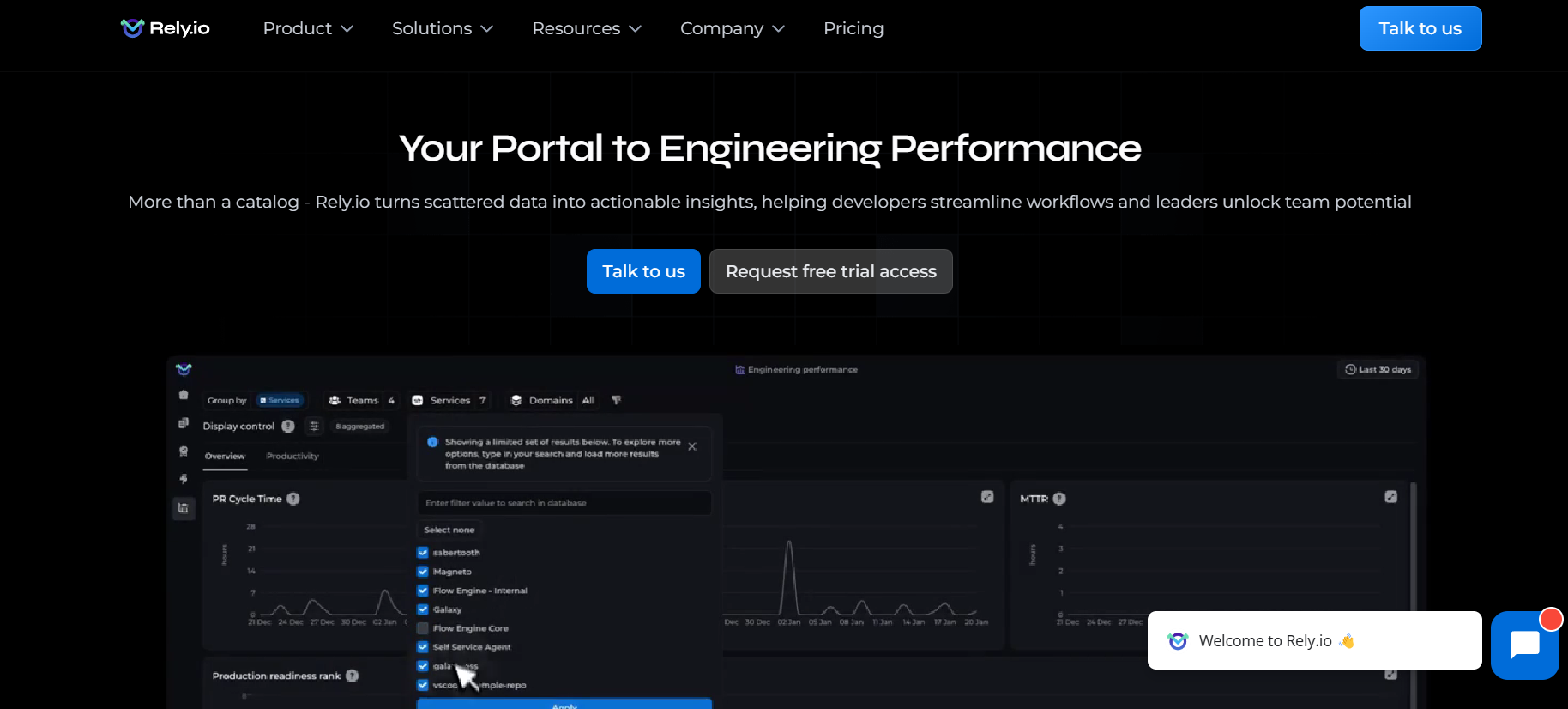The image size is (1568, 709).
Task: Open the Services filter dropdown
Action: (449, 400)
